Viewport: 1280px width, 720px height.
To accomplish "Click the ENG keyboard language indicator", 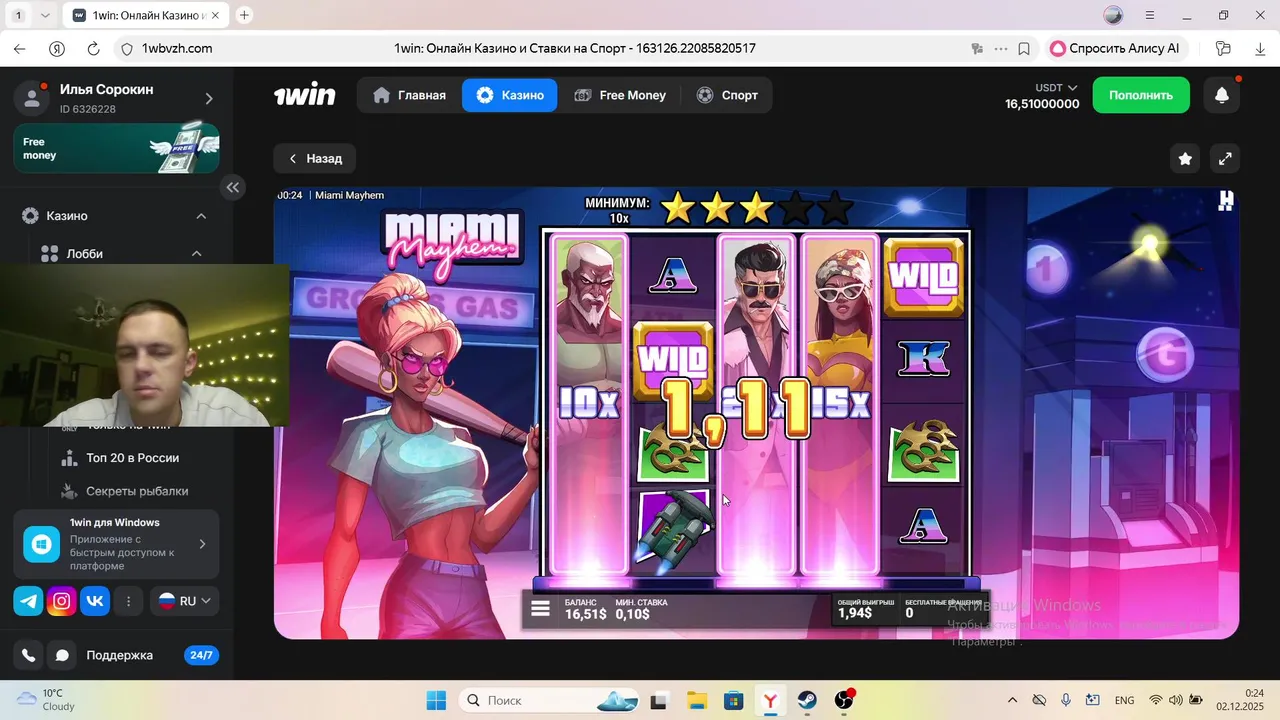I will [1124, 700].
